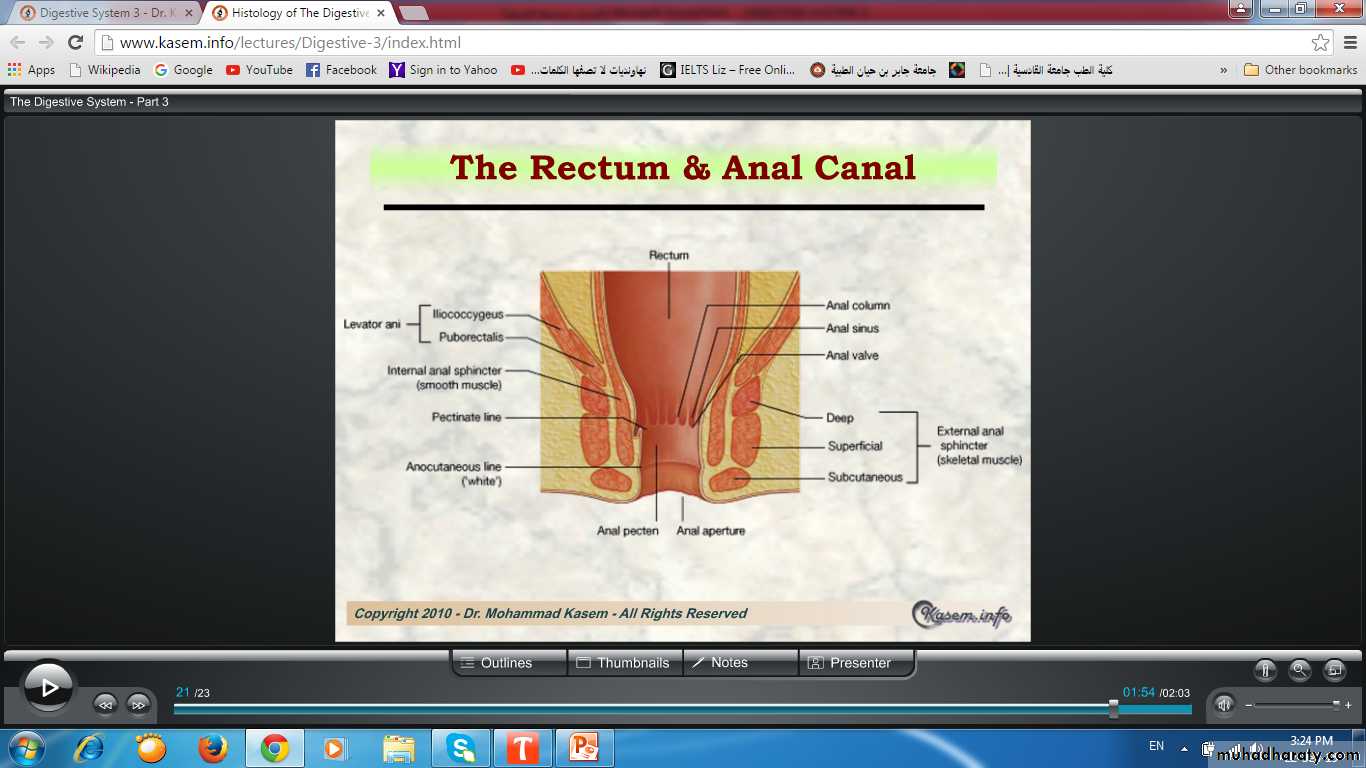The width and height of the screenshot is (1366, 768).
Task: Switch to the Thumbnails tab
Action: pos(624,663)
